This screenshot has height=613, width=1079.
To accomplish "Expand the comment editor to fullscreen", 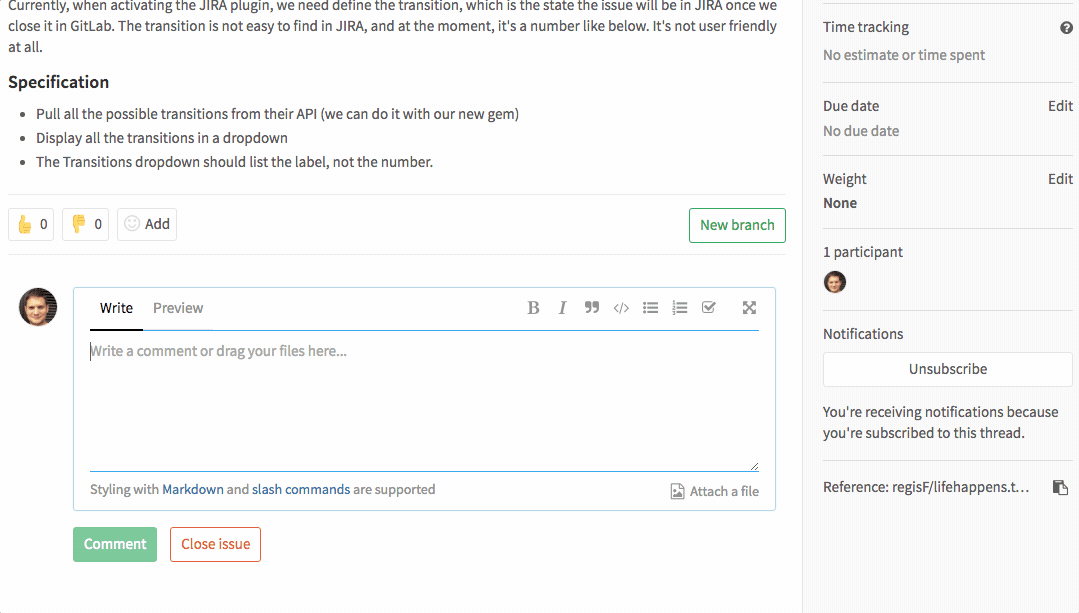I will (x=749, y=307).
